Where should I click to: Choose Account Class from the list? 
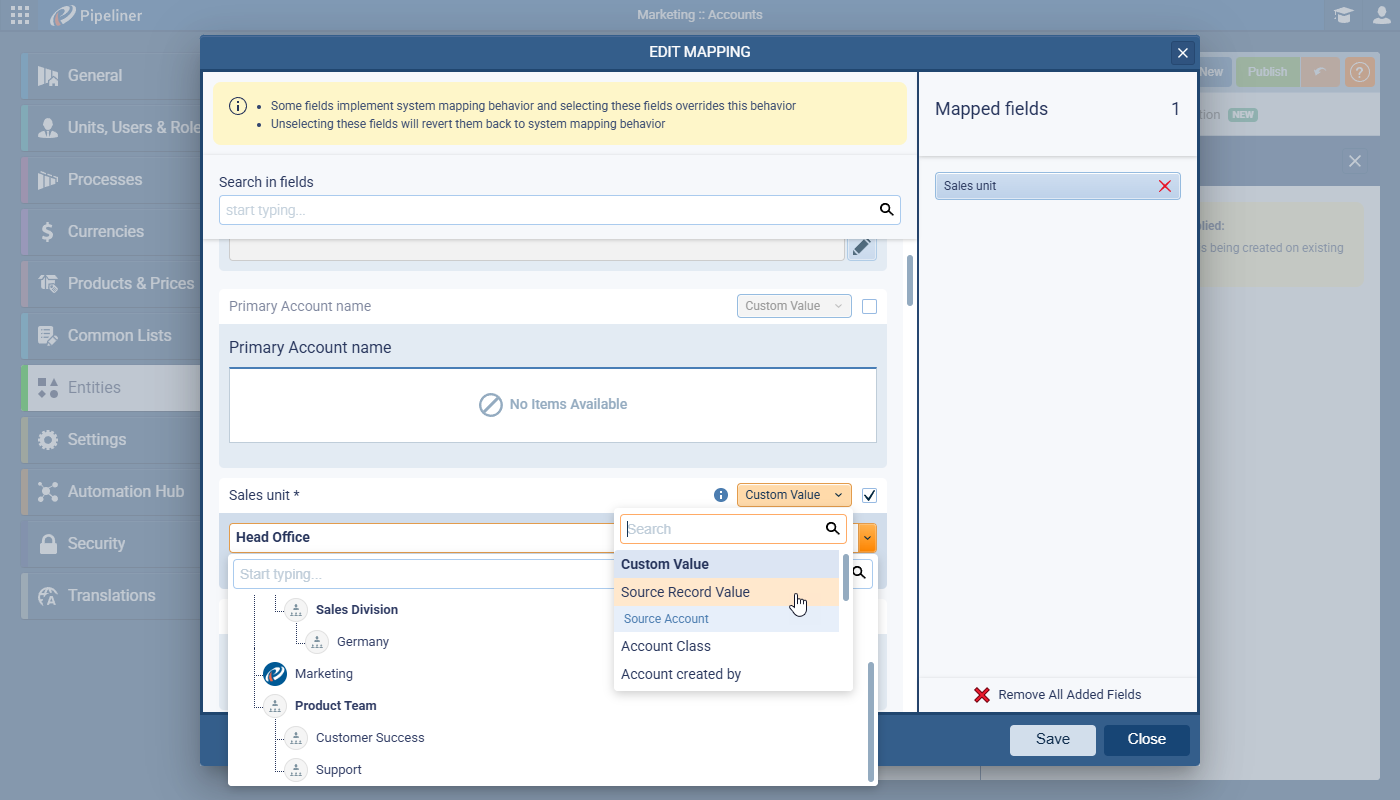[x=666, y=646]
